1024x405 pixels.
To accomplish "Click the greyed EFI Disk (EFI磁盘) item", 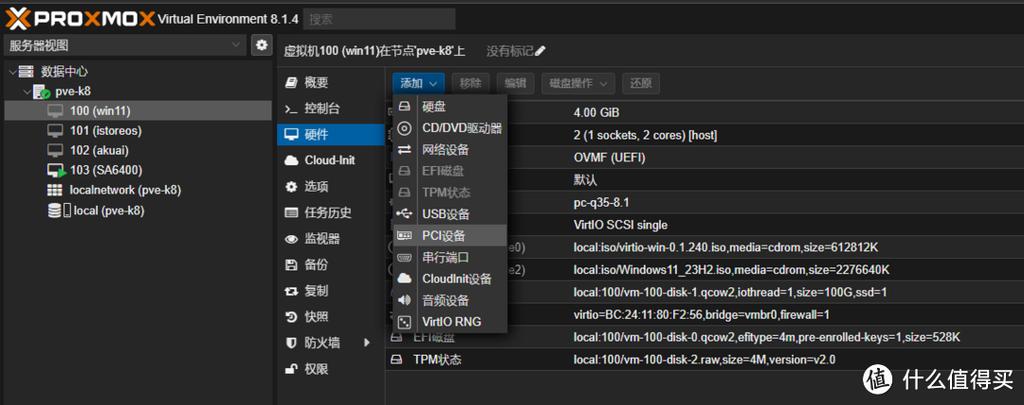I will click(450, 171).
